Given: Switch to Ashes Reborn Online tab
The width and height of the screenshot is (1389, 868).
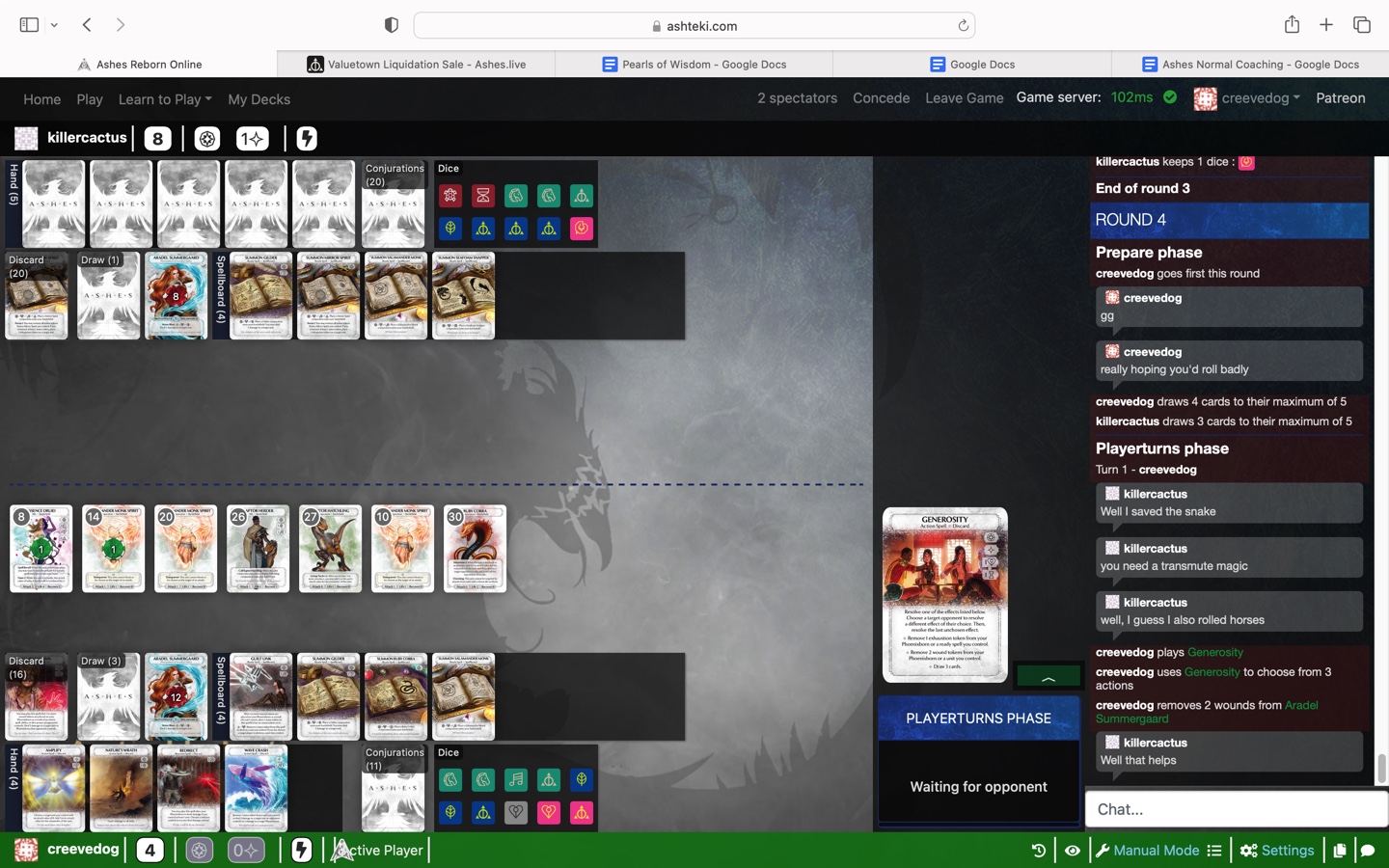Looking at the screenshot, I should [139, 65].
